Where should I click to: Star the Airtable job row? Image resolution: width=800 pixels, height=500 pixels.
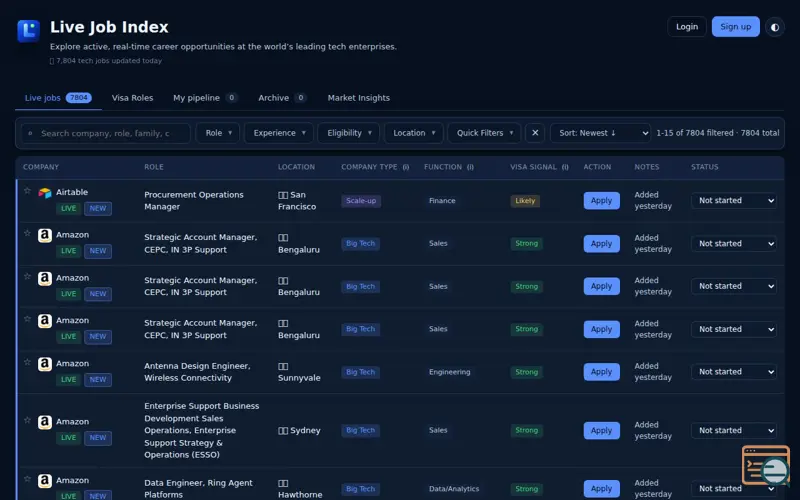28,191
